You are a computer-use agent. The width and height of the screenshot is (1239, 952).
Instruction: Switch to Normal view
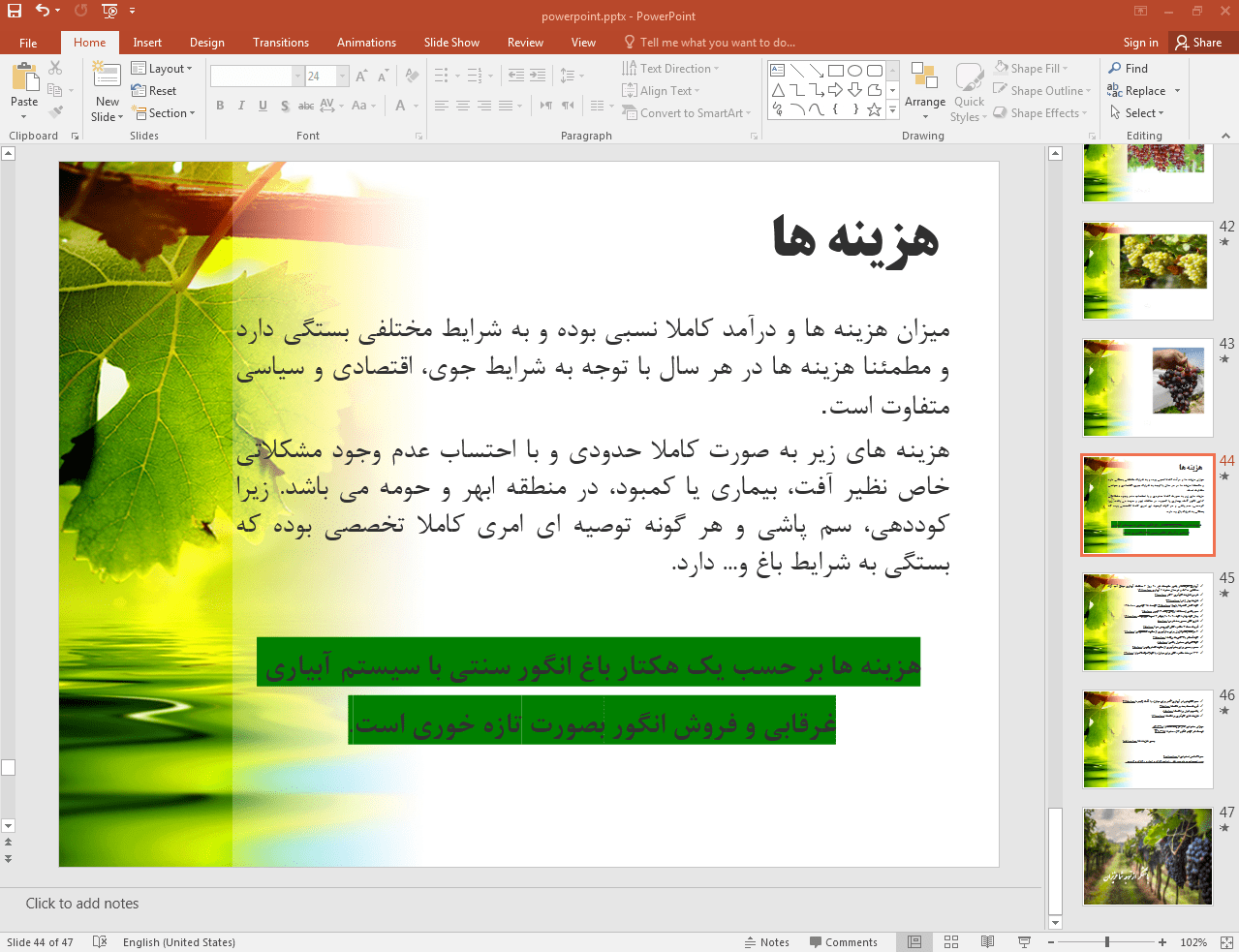click(x=914, y=942)
